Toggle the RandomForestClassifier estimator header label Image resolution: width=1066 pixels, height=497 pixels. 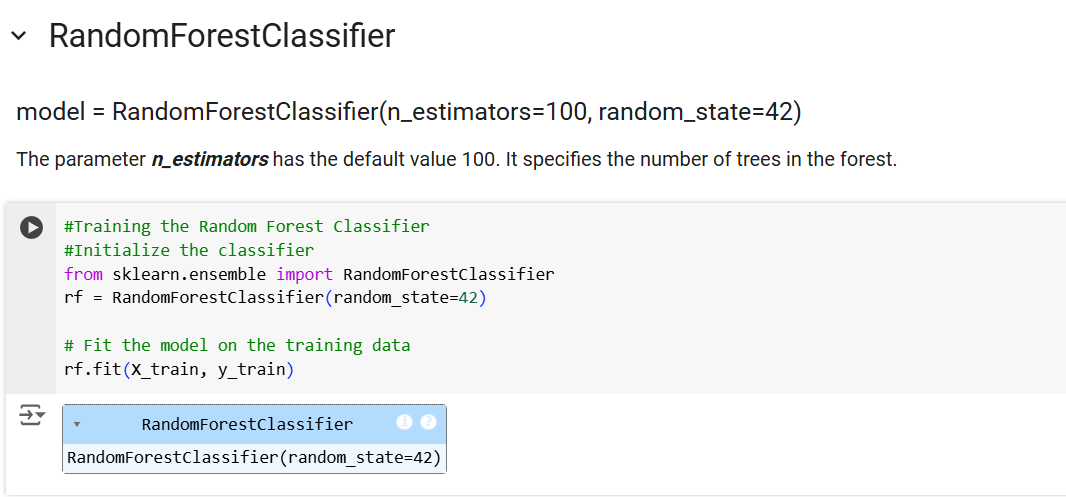click(x=247, y=424)
